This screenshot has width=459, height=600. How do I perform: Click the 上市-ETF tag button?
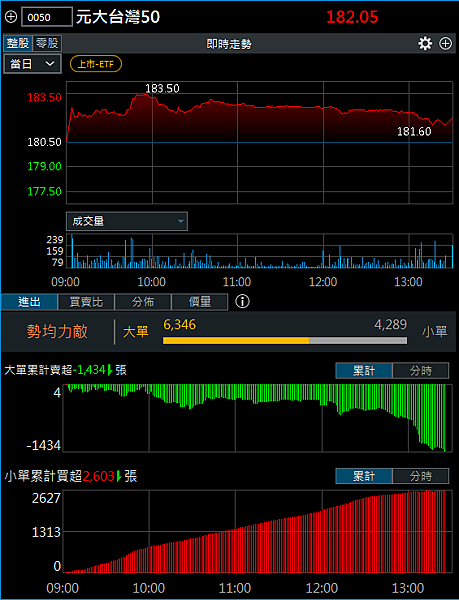[96, 64]
